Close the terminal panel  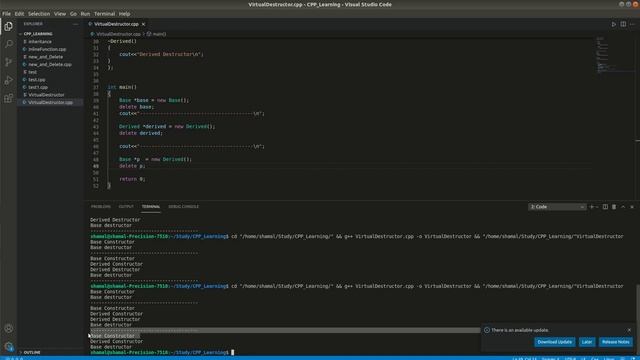632,207
